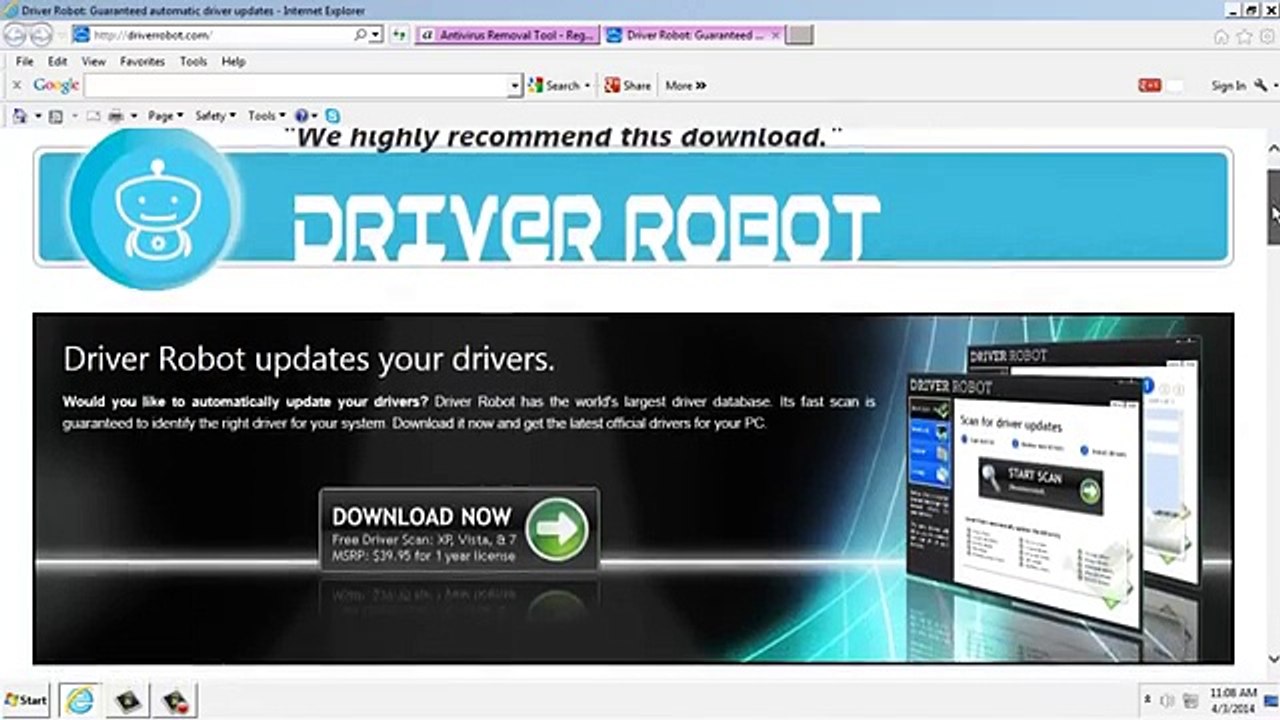
Task: Click the Skype icon on command bar
Action: pos(332,116)
